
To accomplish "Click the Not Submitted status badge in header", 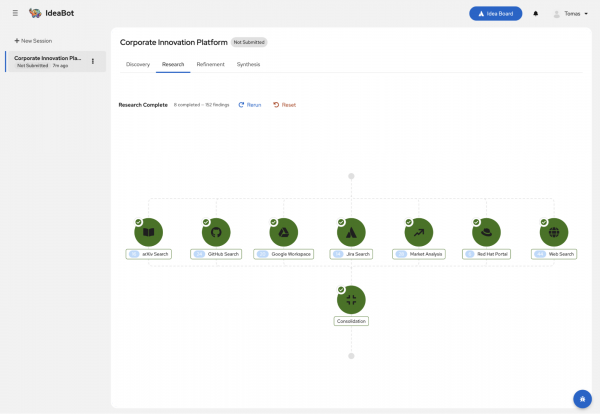I will tap(249, 42).
